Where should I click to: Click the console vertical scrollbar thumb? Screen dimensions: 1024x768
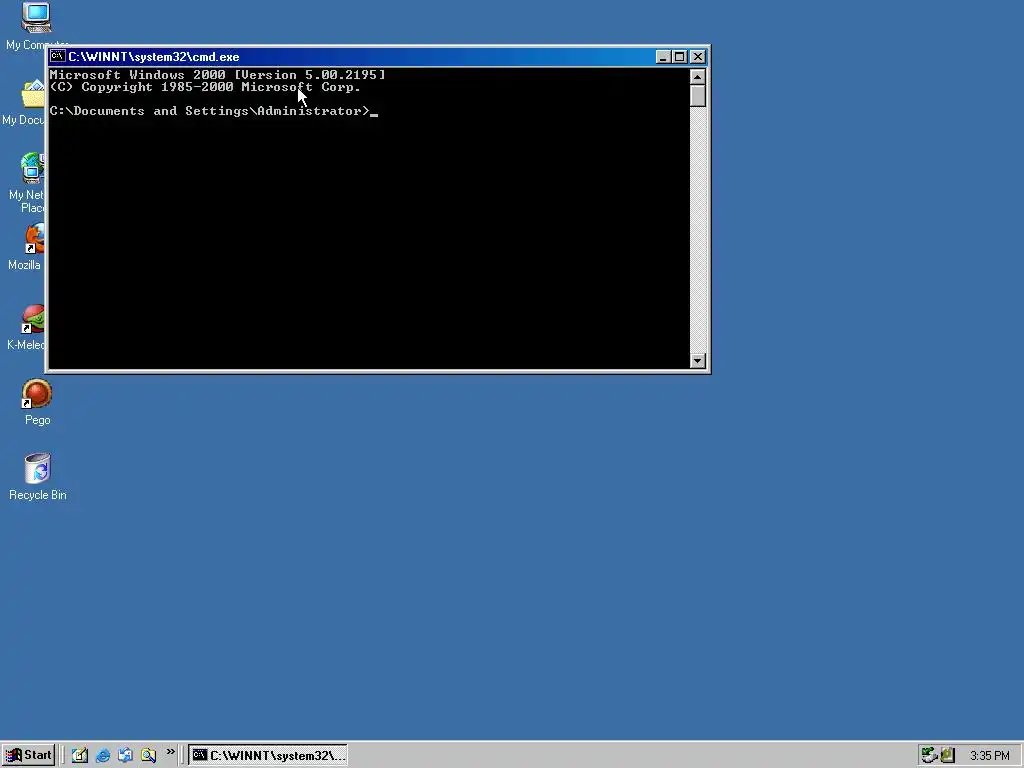[x=697, y=96]
